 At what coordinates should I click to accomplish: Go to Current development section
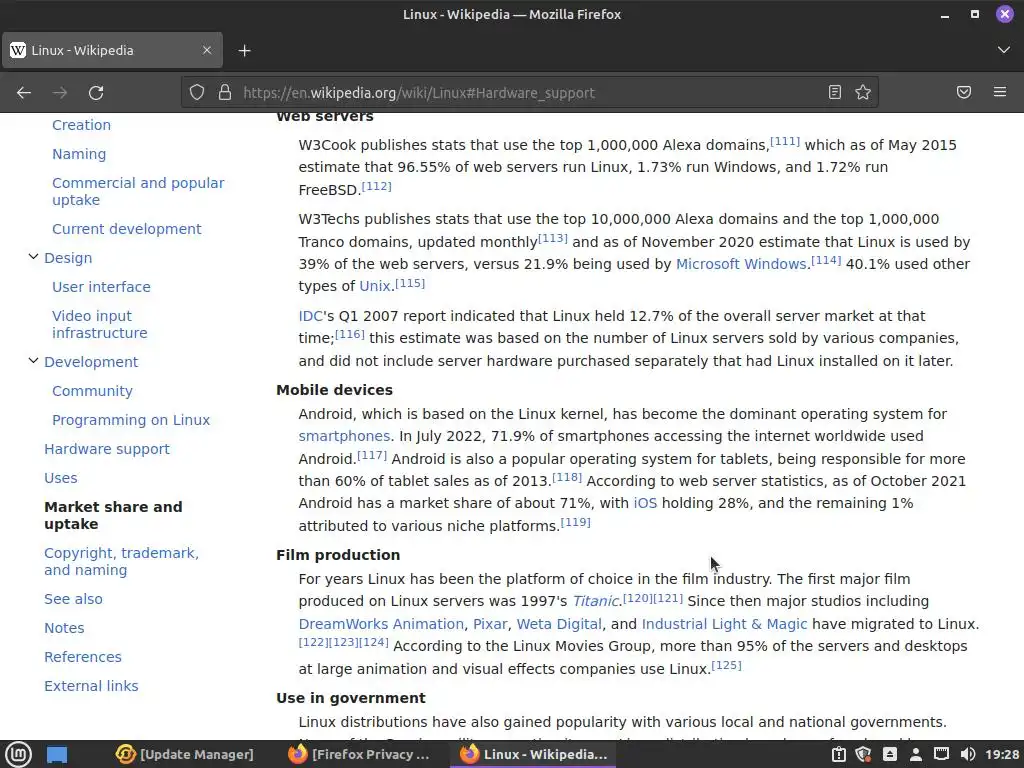(127, 229)
